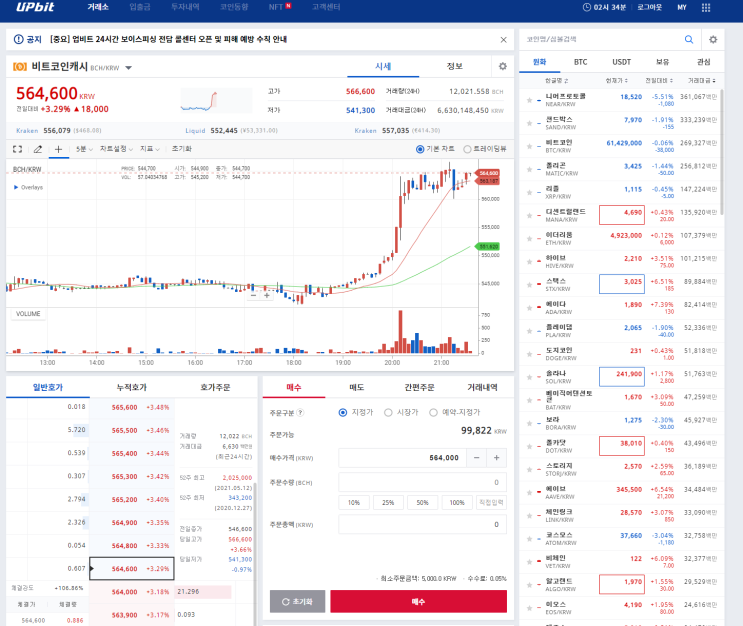This screenshot has width=743, height=626.
Task: Click the coin name search field
Action: [602, 39]
